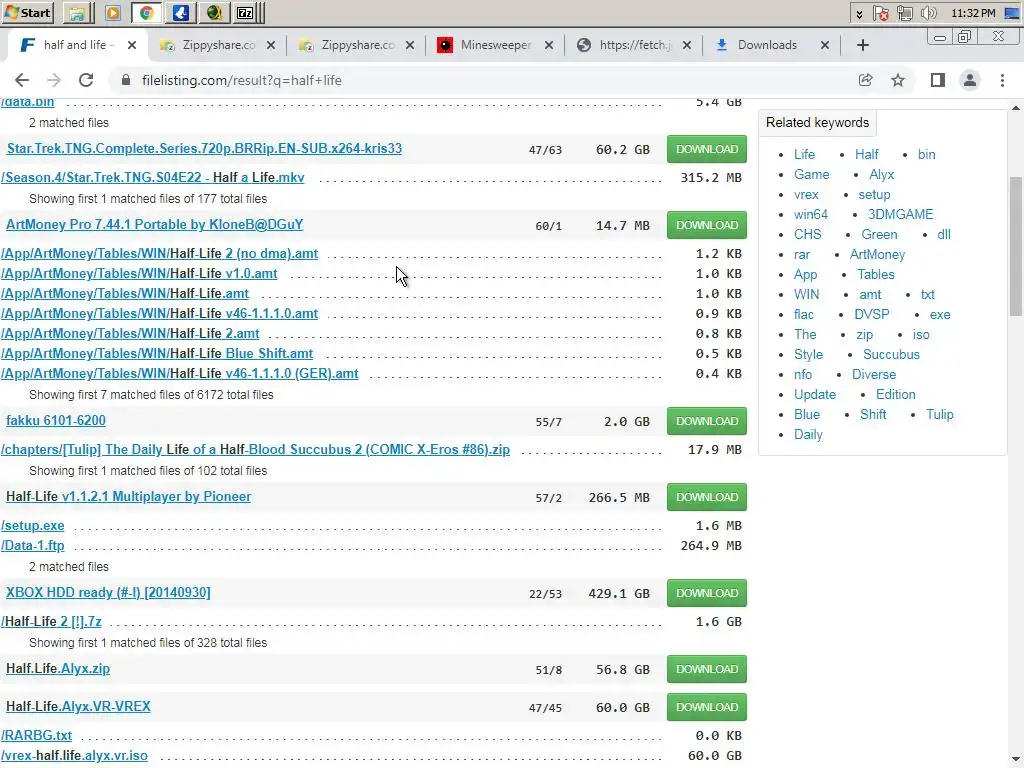Download the fakku 6101-6200 result
Screen dimensions: 1024x768
[x=707, y=421]
